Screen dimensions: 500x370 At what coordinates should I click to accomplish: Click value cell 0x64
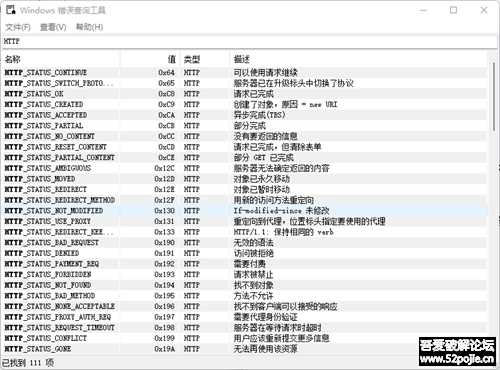coord(166,72)
